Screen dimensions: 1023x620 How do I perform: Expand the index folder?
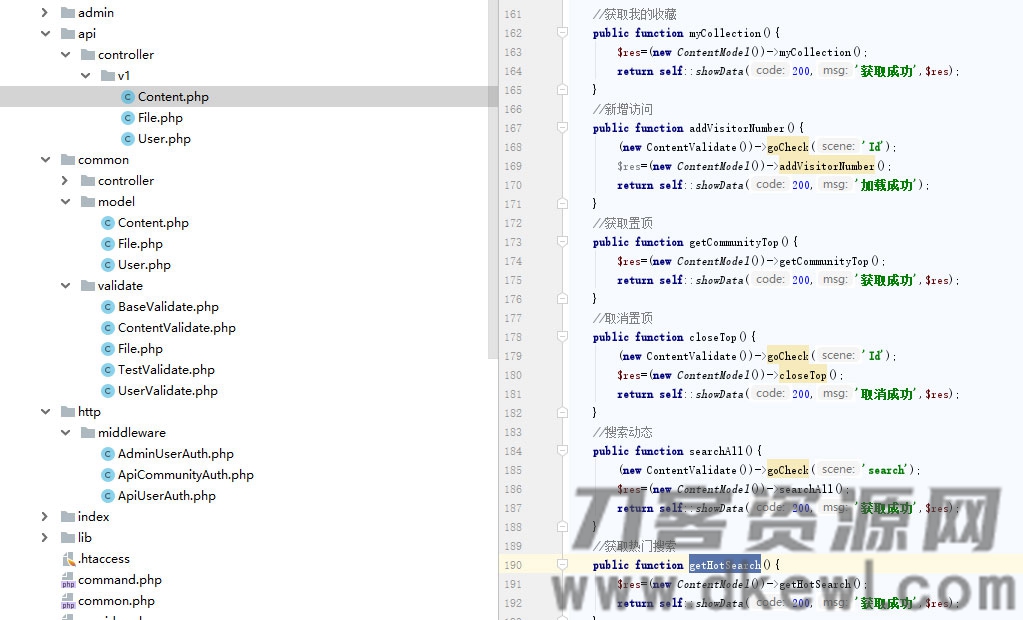click(42, 516)
